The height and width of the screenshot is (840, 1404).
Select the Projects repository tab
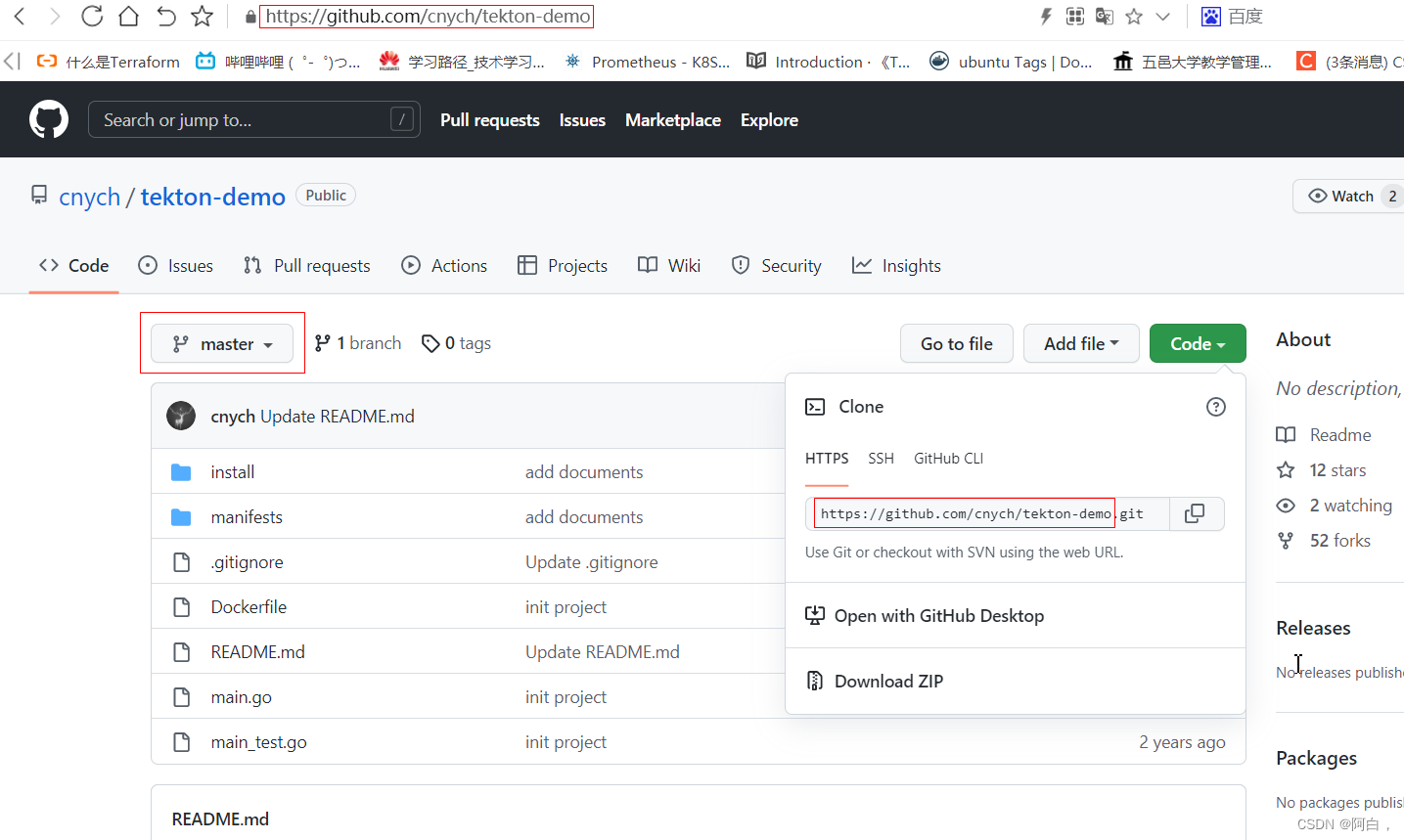pos(563,266)
